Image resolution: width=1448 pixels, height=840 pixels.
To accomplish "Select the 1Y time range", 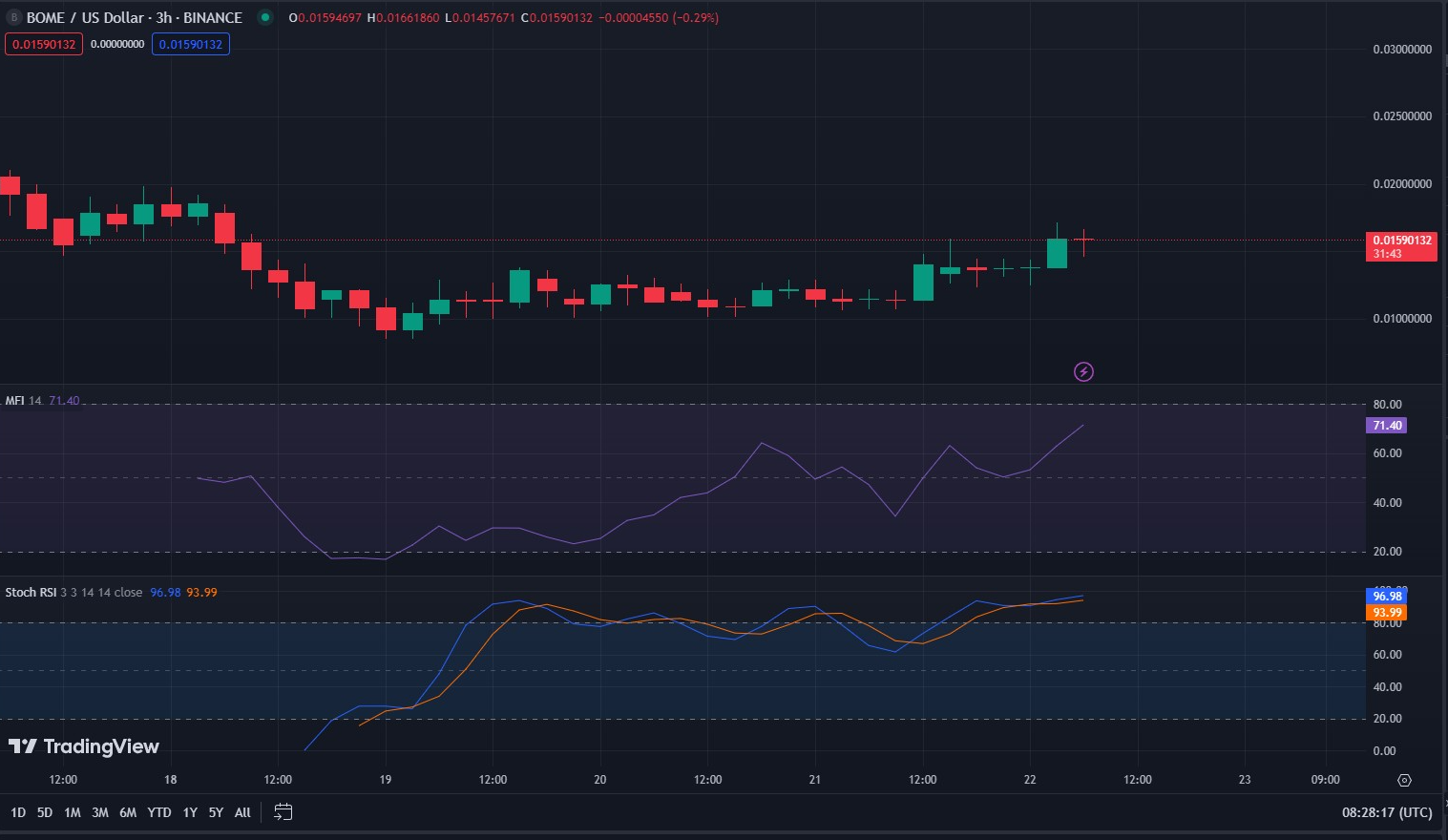I will 190,812.
